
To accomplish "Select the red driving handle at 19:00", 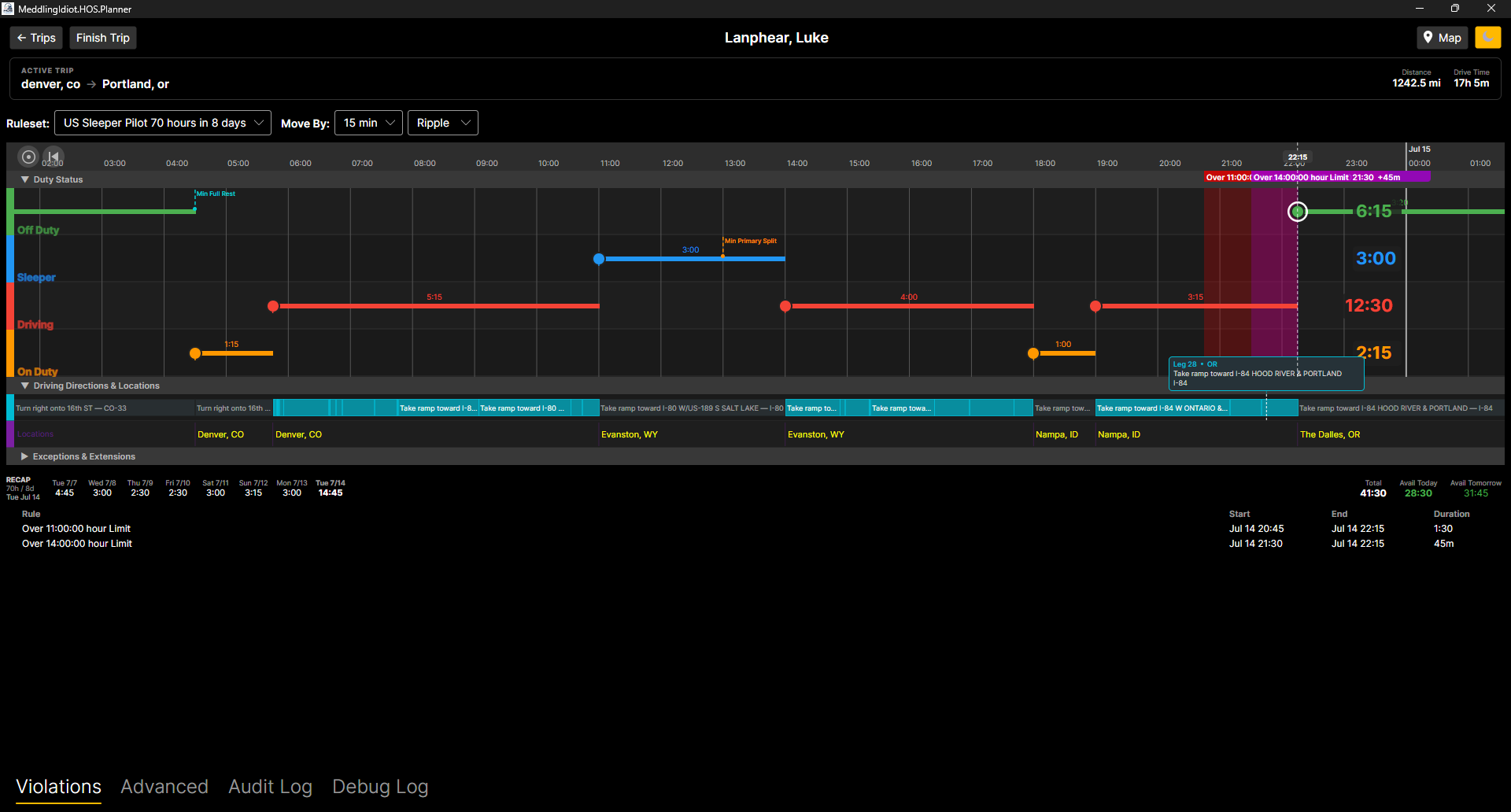I will point(1095,306).
